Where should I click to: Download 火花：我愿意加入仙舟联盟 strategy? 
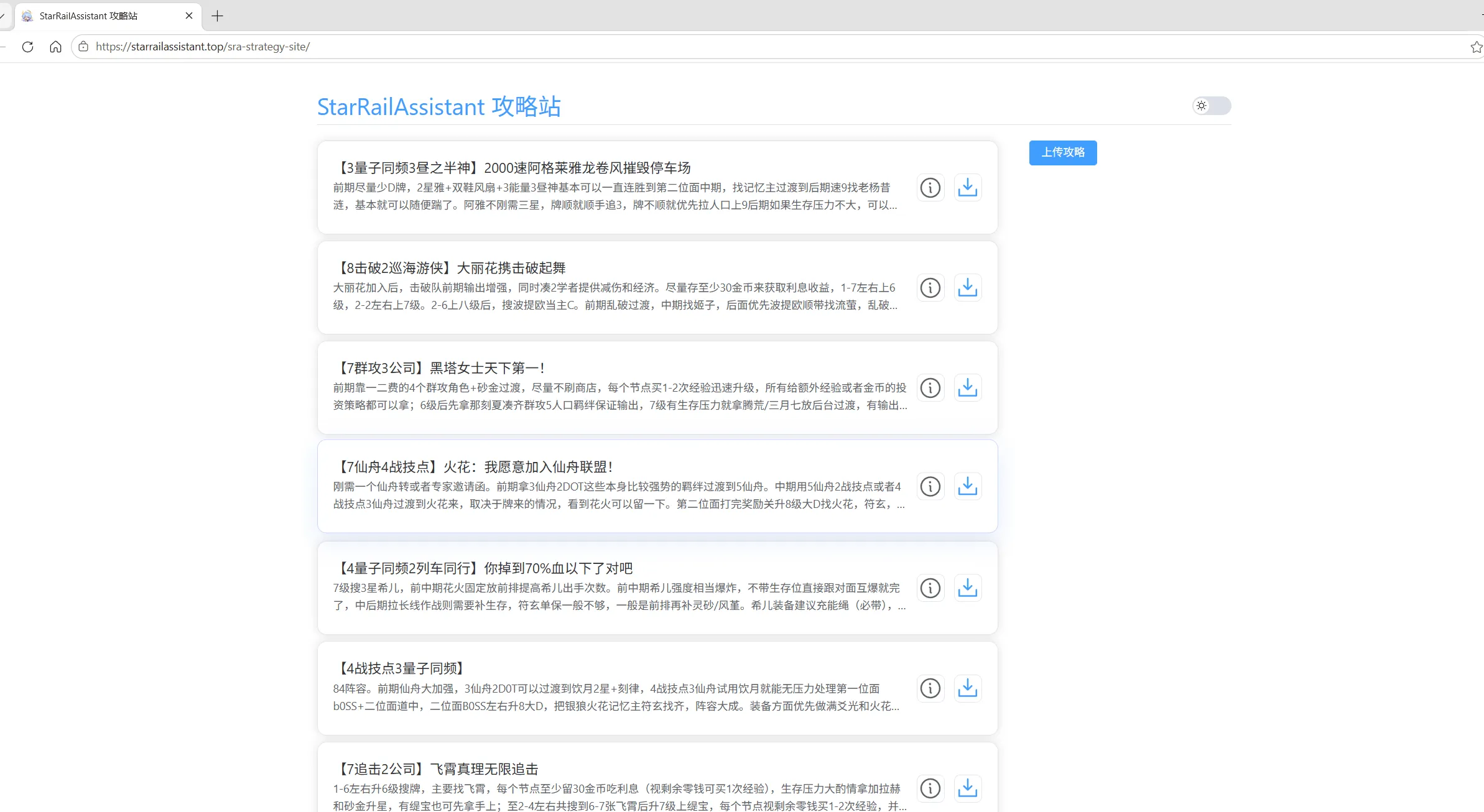[968, 486]
